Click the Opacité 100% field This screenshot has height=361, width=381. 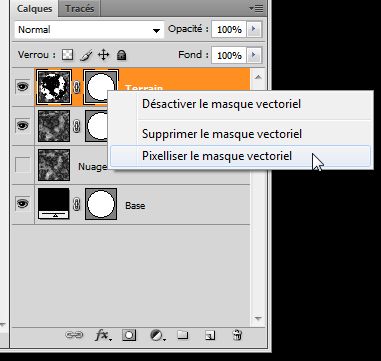(229, 30)
